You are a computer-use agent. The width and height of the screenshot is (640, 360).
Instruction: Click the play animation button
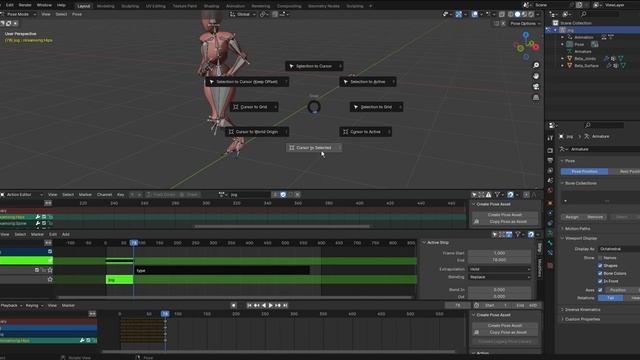pos(271,305)
